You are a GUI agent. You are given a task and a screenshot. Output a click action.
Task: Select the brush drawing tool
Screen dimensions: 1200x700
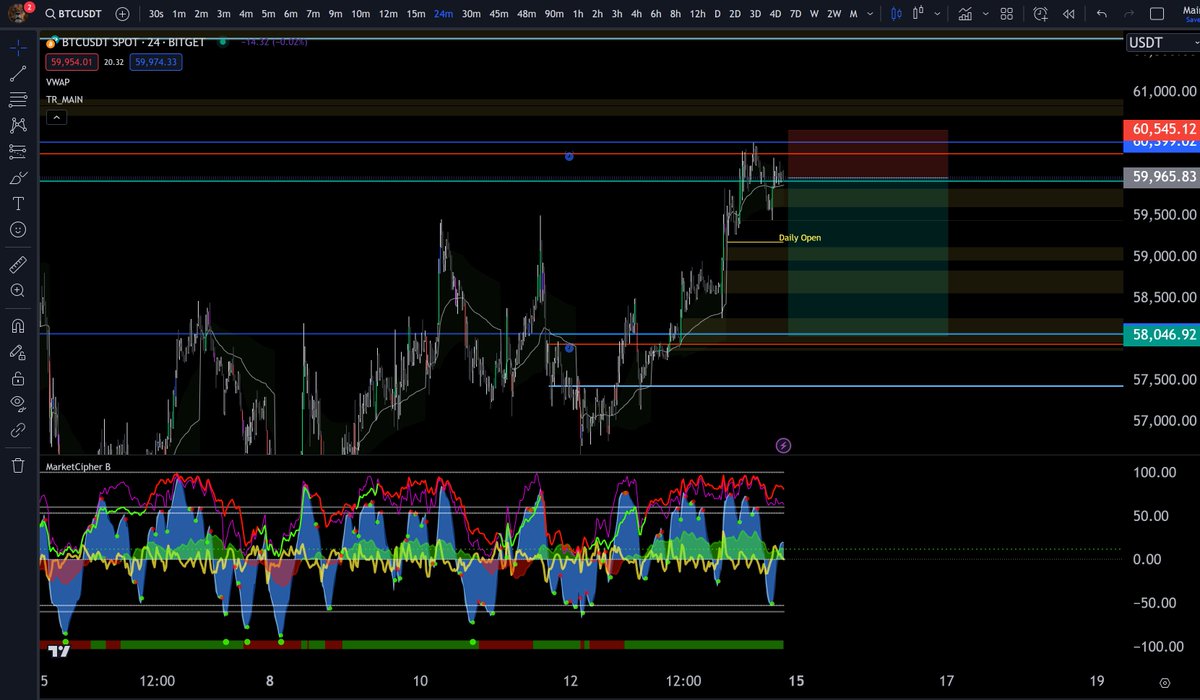point(18,177)
